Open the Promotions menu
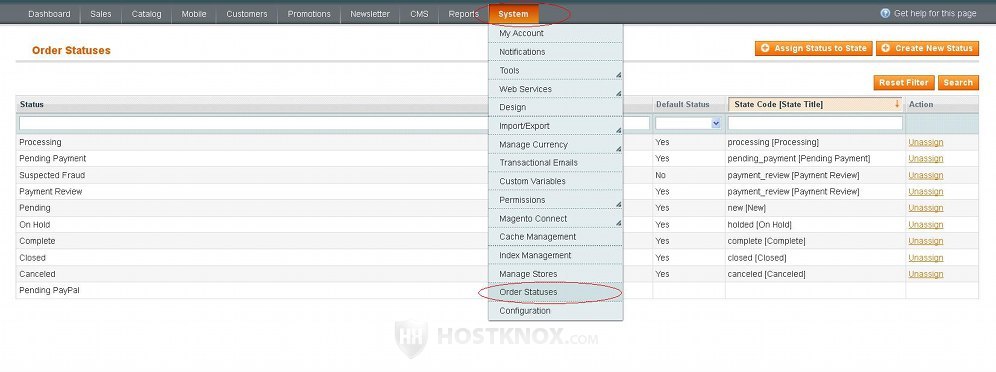This screenshot has height=372, width=996. pos(309,14)
